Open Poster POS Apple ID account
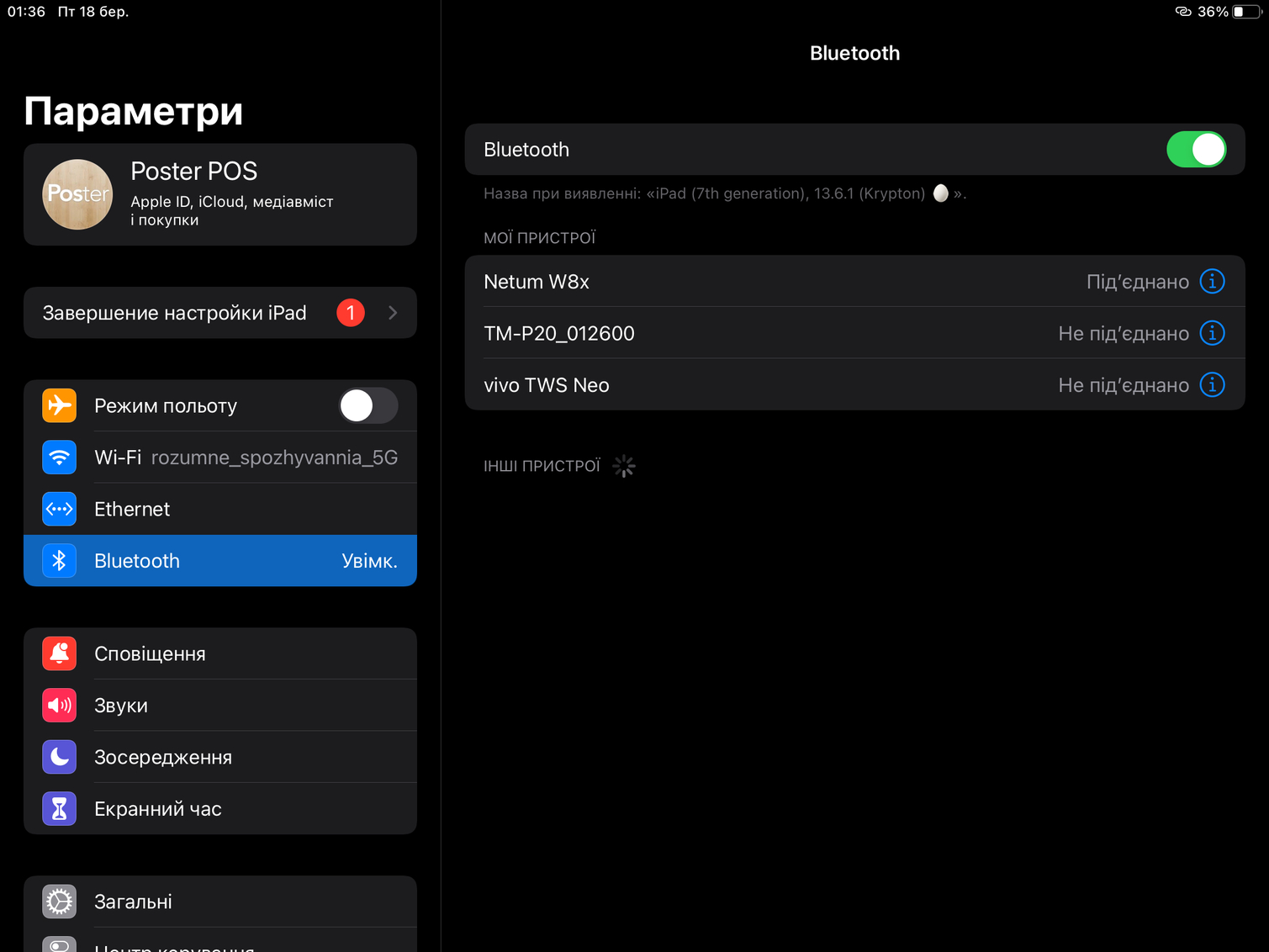This screenshot has height=952, width=1269. [x=220, y=194]
